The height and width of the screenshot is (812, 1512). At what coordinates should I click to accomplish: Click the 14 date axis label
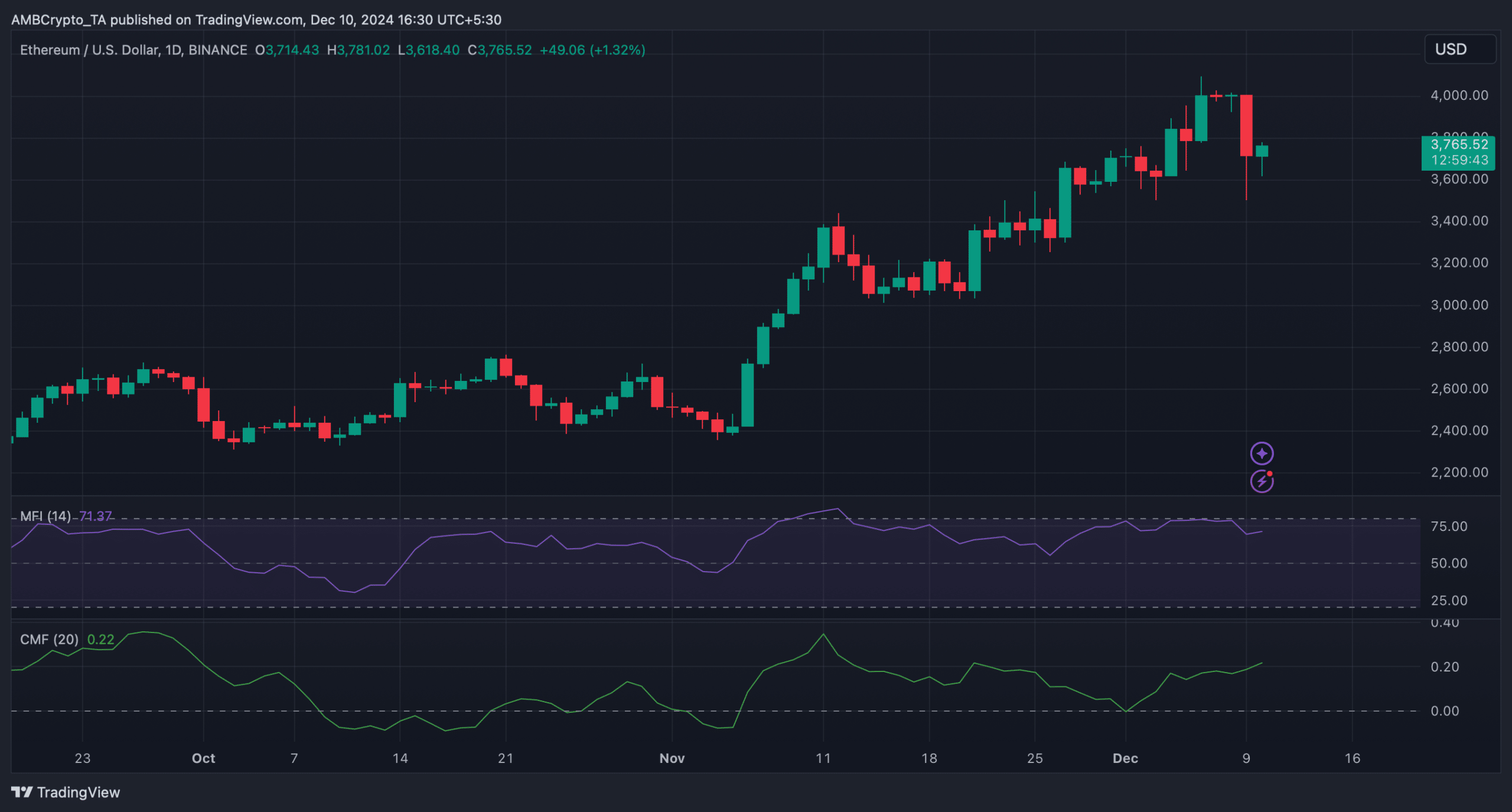pyautogui.click(x=400, y=758)
